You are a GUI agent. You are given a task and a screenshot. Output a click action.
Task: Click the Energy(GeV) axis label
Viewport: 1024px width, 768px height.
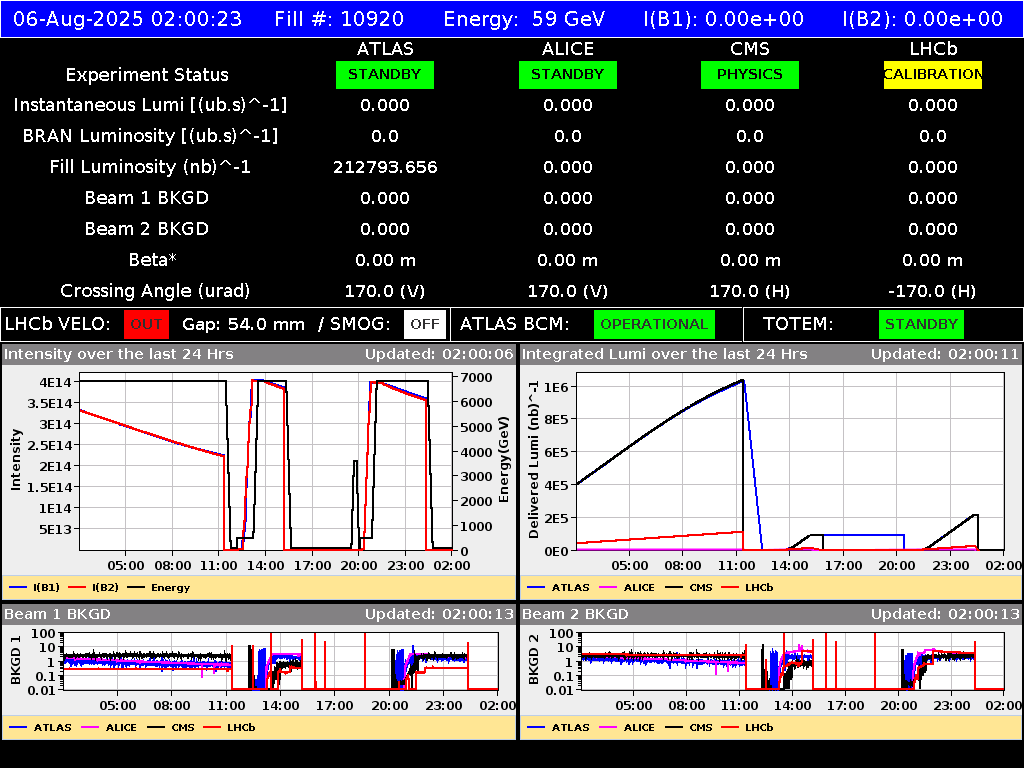click(504, 460)
